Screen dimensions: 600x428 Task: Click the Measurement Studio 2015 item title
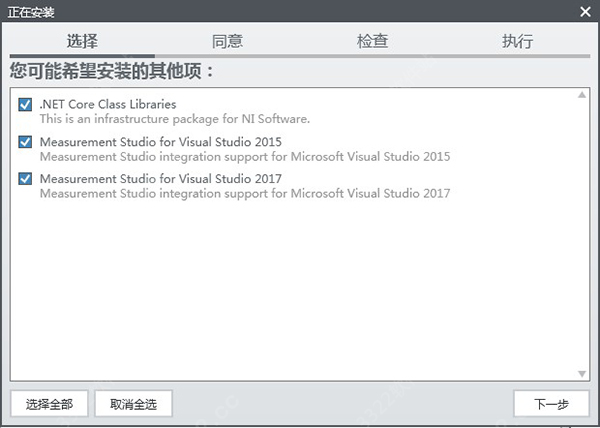(161, 142)
